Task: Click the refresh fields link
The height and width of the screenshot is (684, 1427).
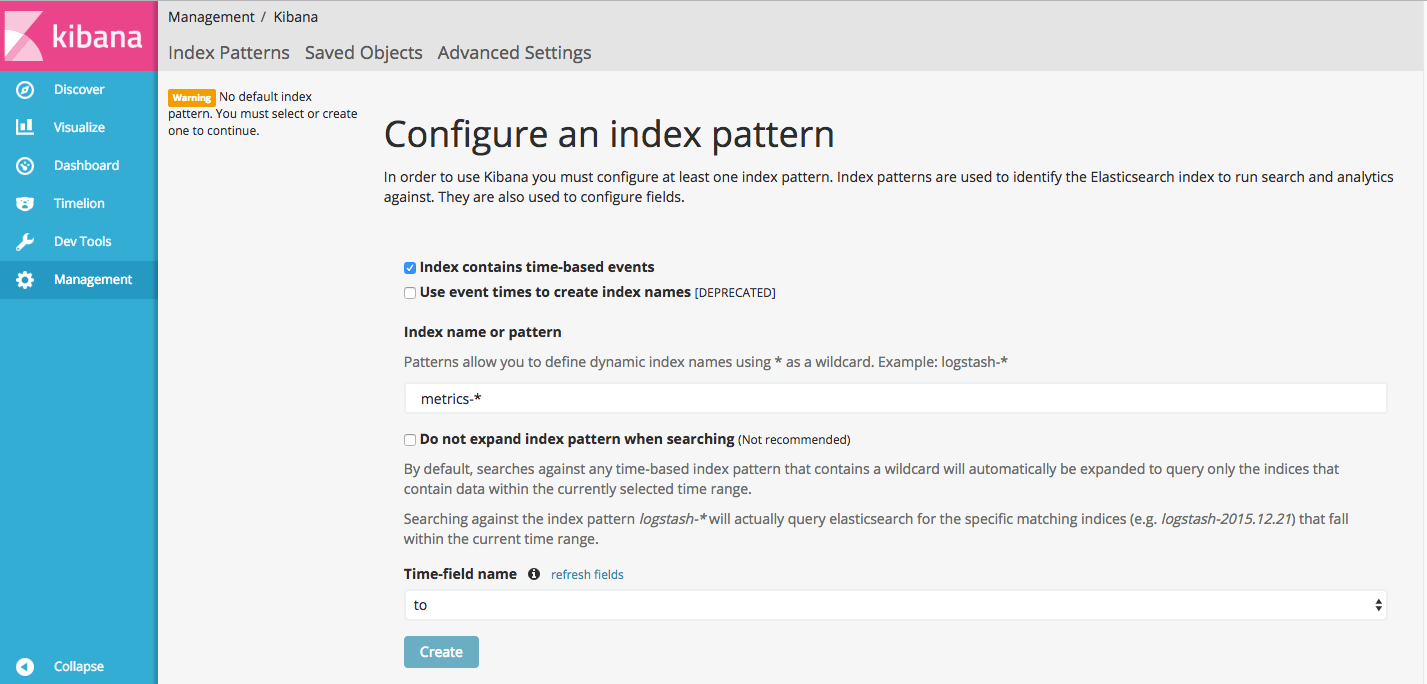Action: point(587,574)
